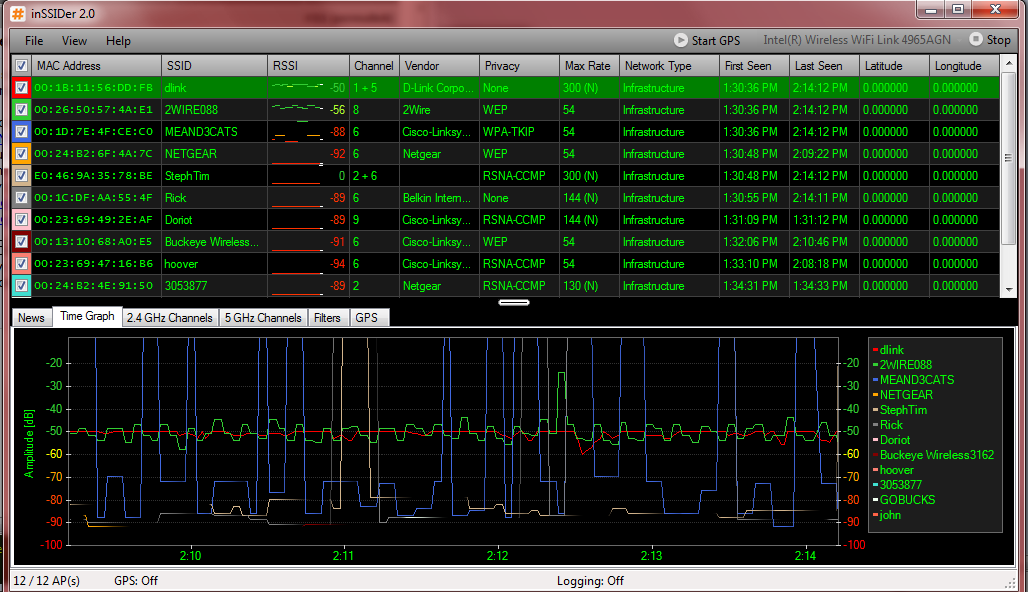This screenshot has width=1028, height=592.
Task: Toggle the select-all checkbox in table header
Action: click(21, 66)
